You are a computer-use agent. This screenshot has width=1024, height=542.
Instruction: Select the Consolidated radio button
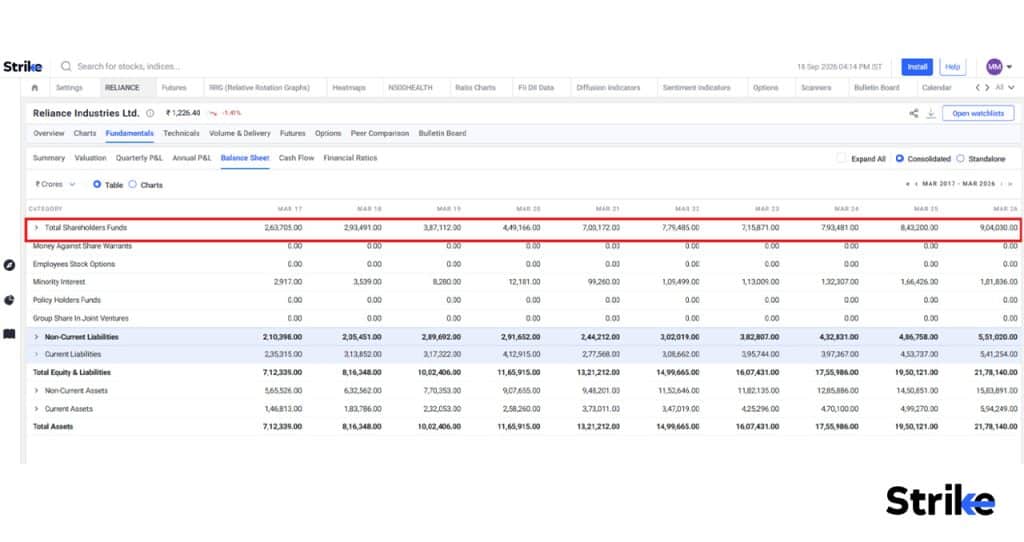pyautogui.click(x=899, y=159)
